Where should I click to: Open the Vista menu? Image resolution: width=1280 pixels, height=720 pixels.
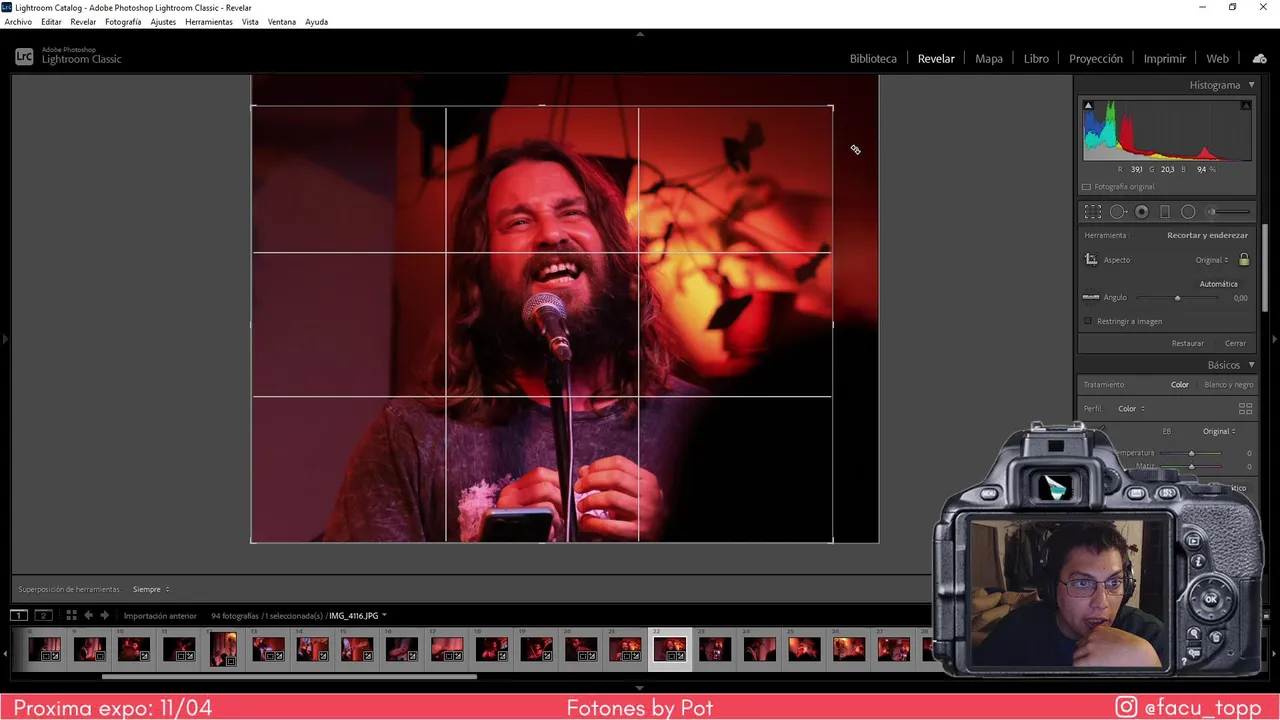coord(250,22)
